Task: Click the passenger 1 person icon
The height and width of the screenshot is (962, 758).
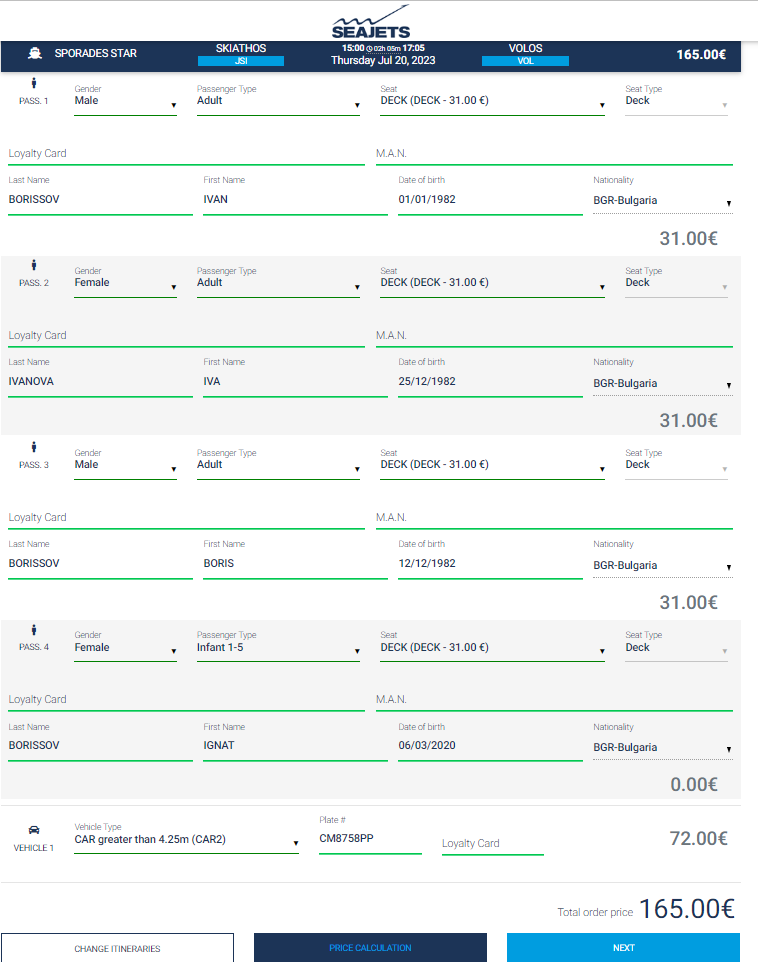Action: tap(34, 84)
